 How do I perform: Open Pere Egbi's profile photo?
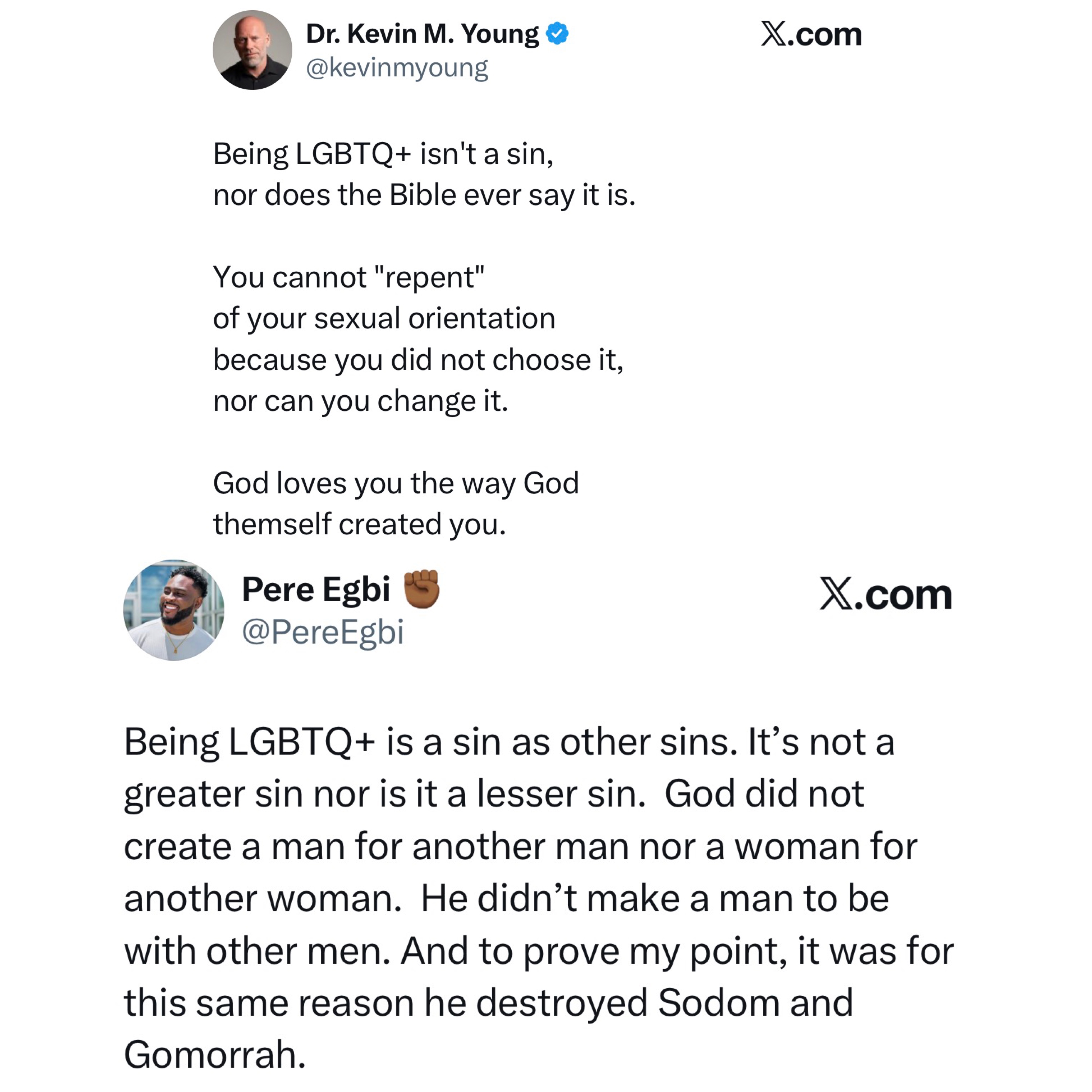click(174, 610)
